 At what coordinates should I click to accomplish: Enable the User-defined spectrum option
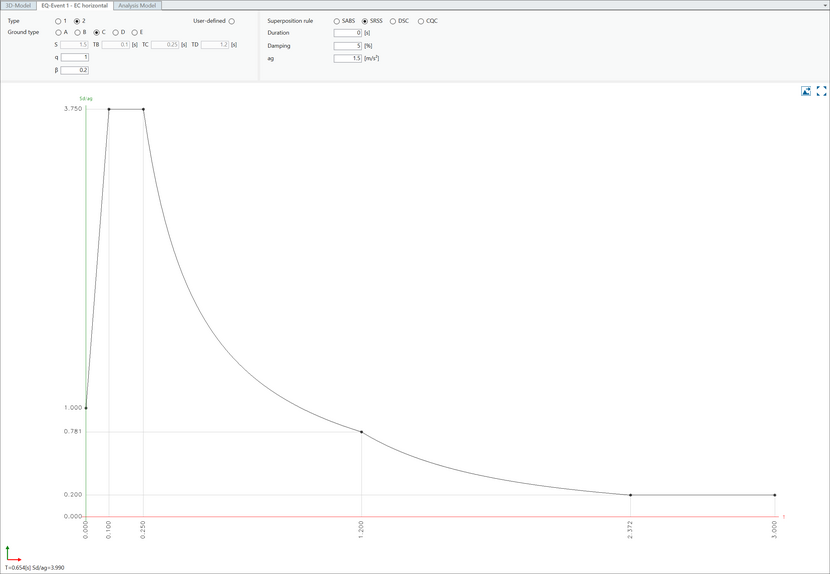pyautogui.click(x=232, y=21)
